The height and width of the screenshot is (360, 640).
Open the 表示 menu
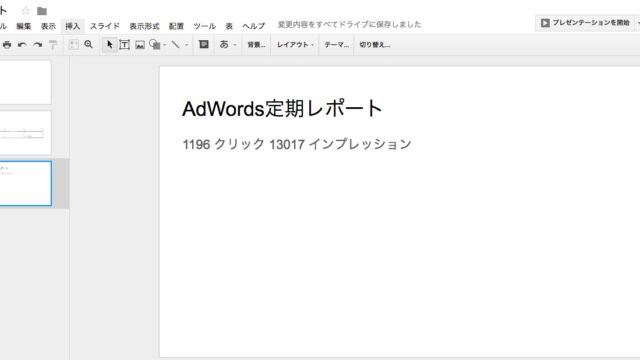[48, 26]
